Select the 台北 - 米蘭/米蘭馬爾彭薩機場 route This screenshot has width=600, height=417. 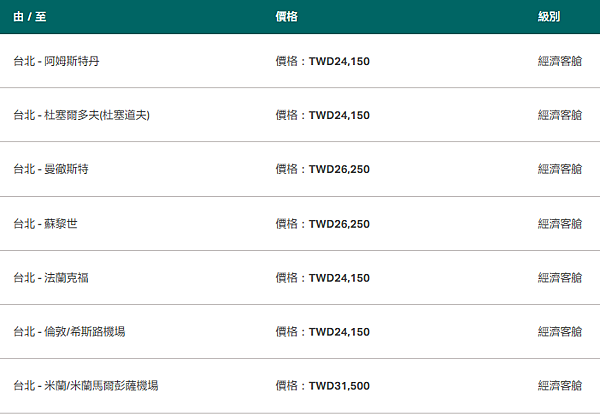pos(86,386)
